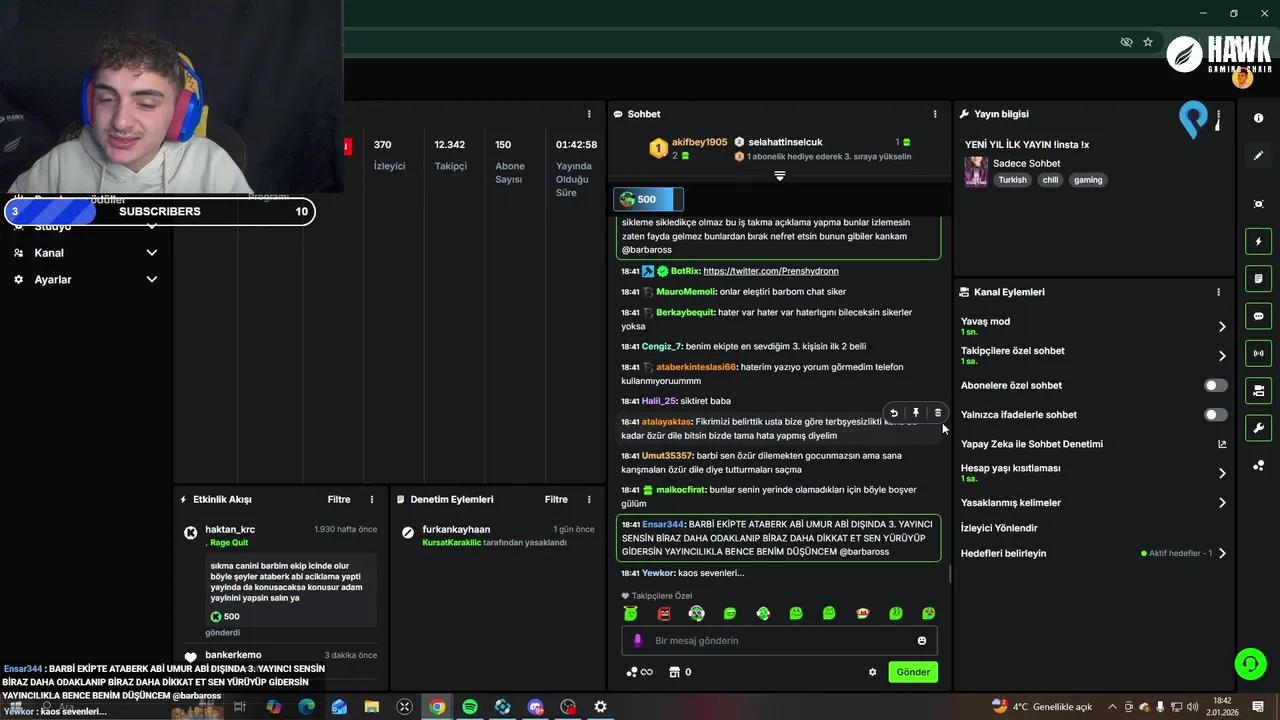The height and width of the screenshot is (720, 1280).
Task: Expand Hedefleri belirleyin options
Action: [1222, 553]
